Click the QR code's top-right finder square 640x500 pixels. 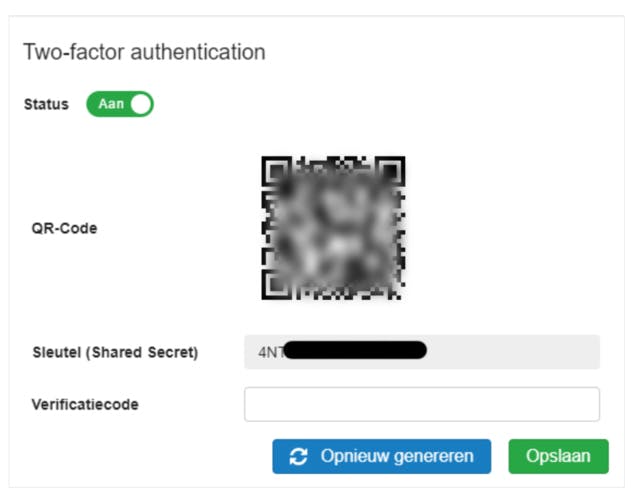[x=390, y=170]
